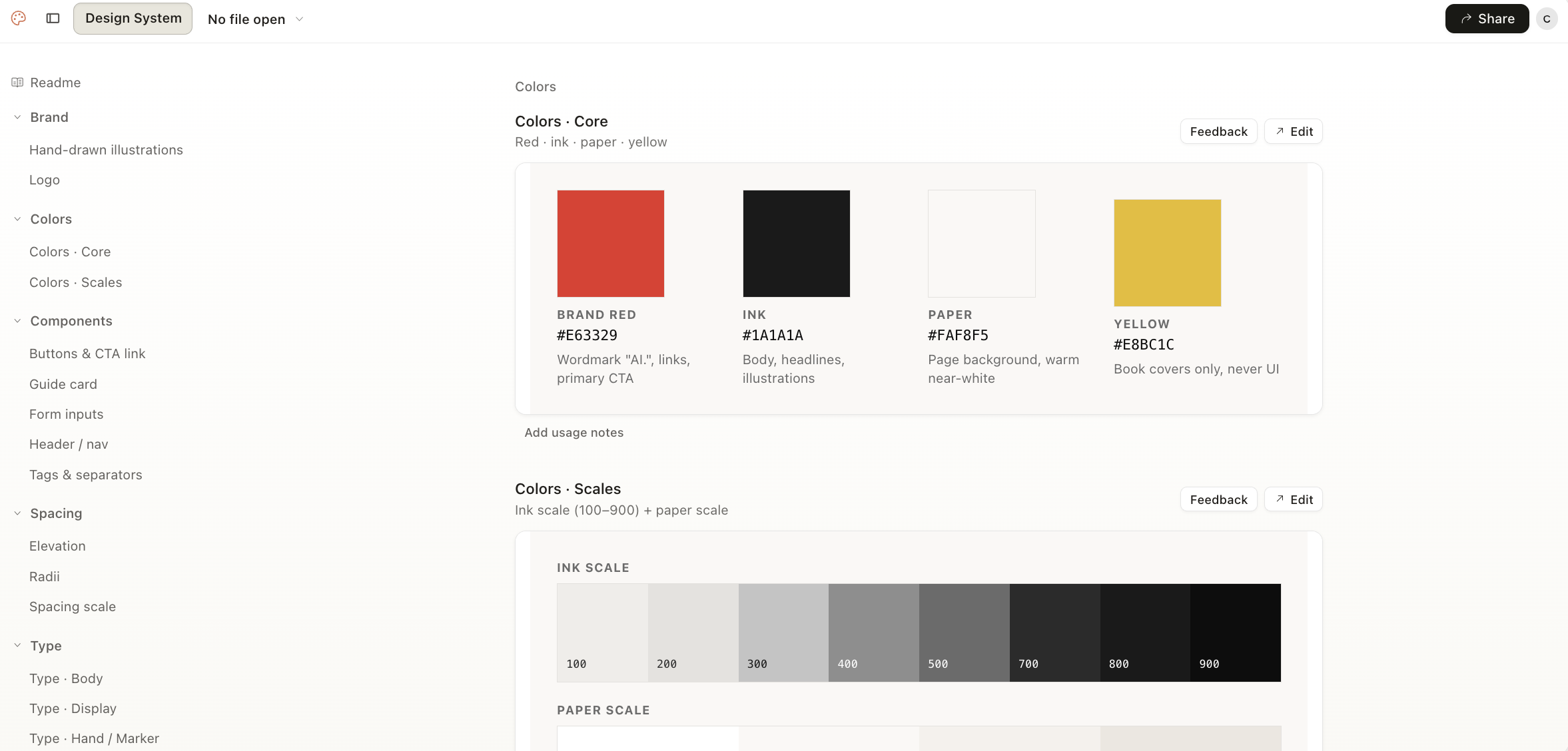Open the Header / nav page
The height and width of the screenshot is (751, 1568).
[x=69, y=444]
